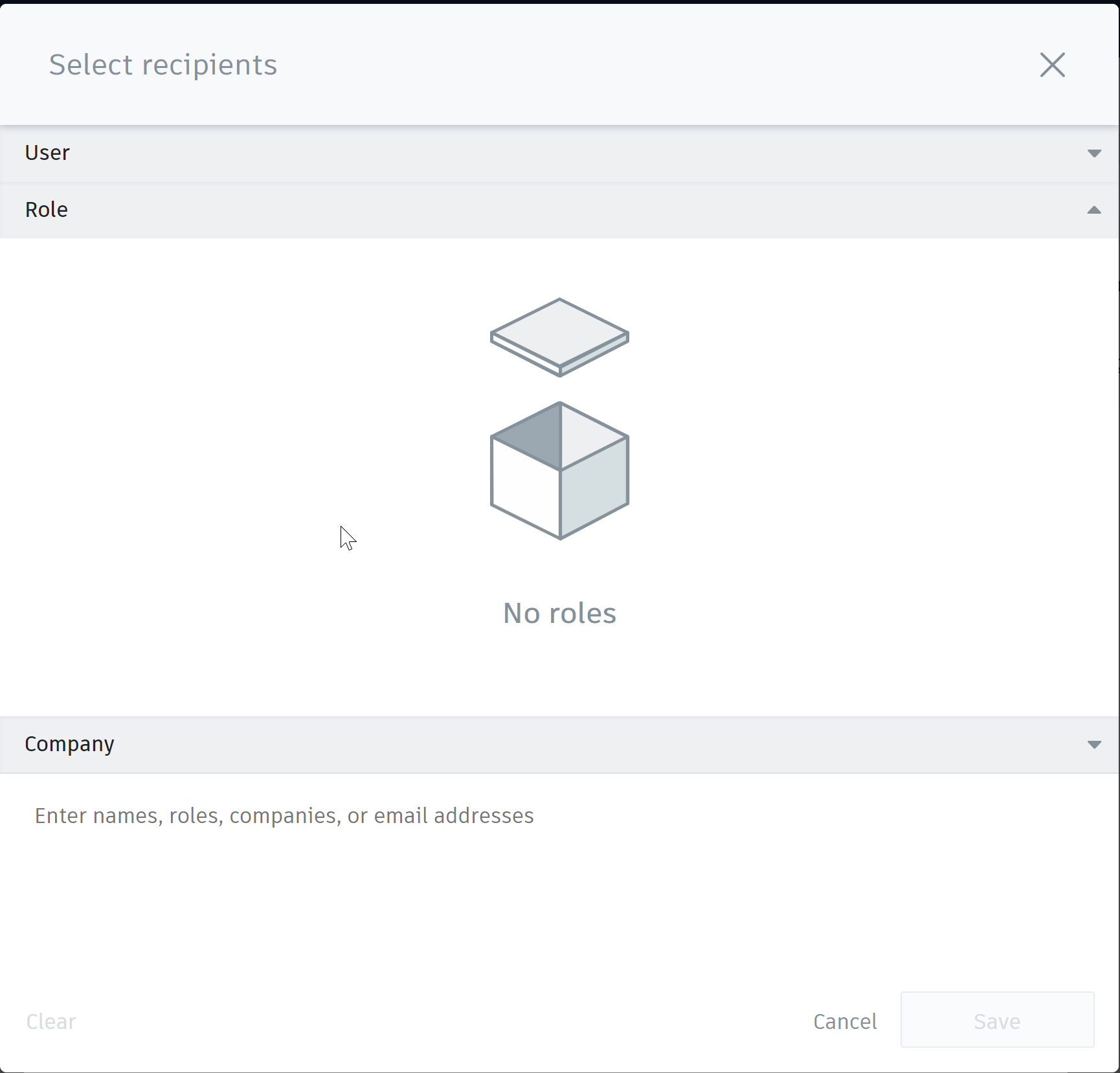Click the down chevron on the User row
The height and width of the screenshot is (1073, 1120).
tap(1094, 153)
